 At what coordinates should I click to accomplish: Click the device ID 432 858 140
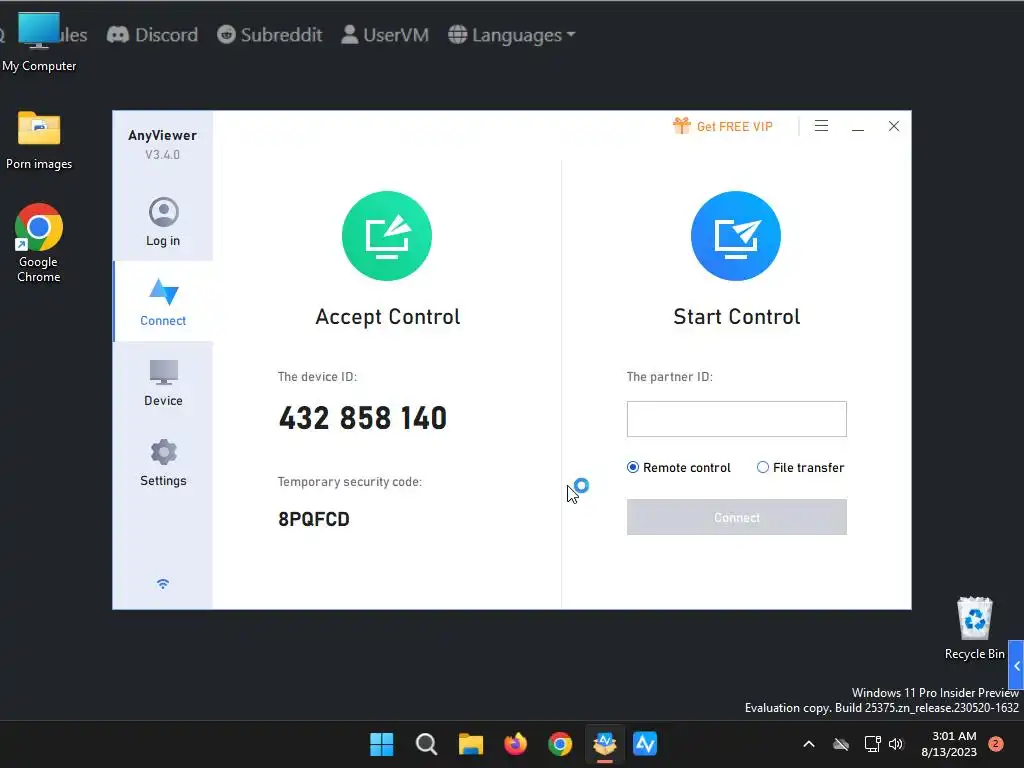point(363,418)
